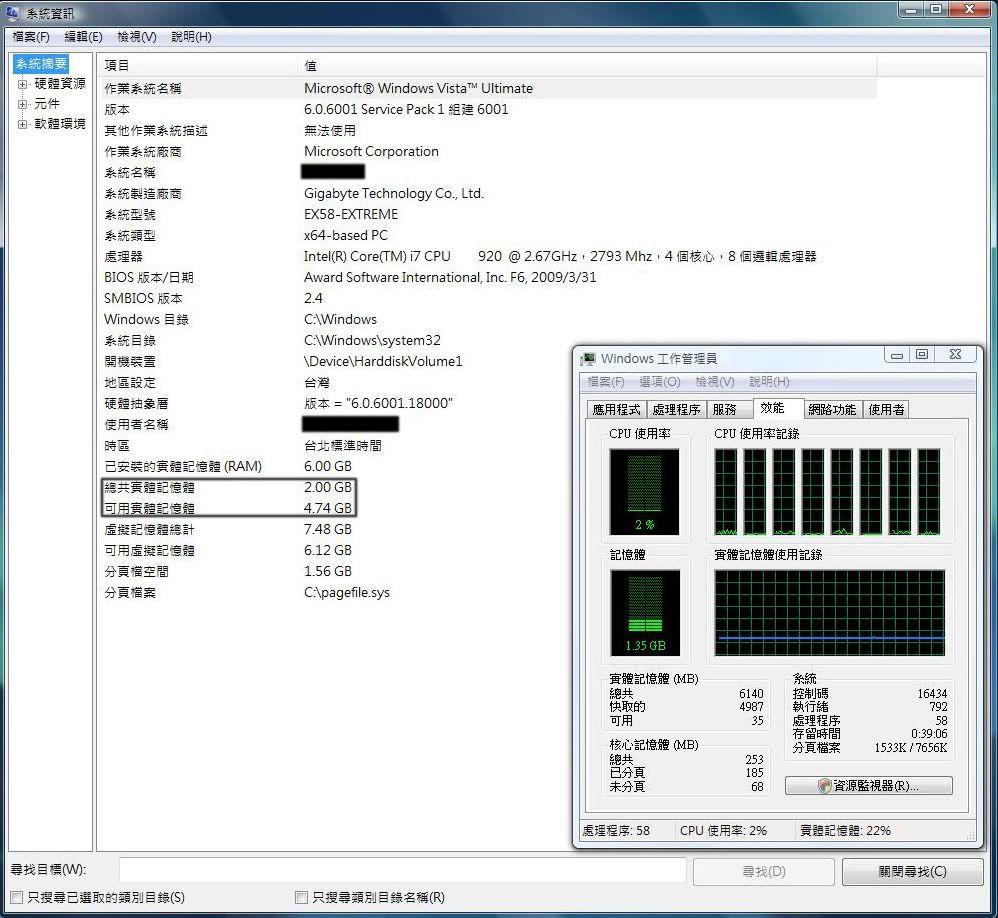Open the 說明(H) menu in System Information

tap(191, 37)
